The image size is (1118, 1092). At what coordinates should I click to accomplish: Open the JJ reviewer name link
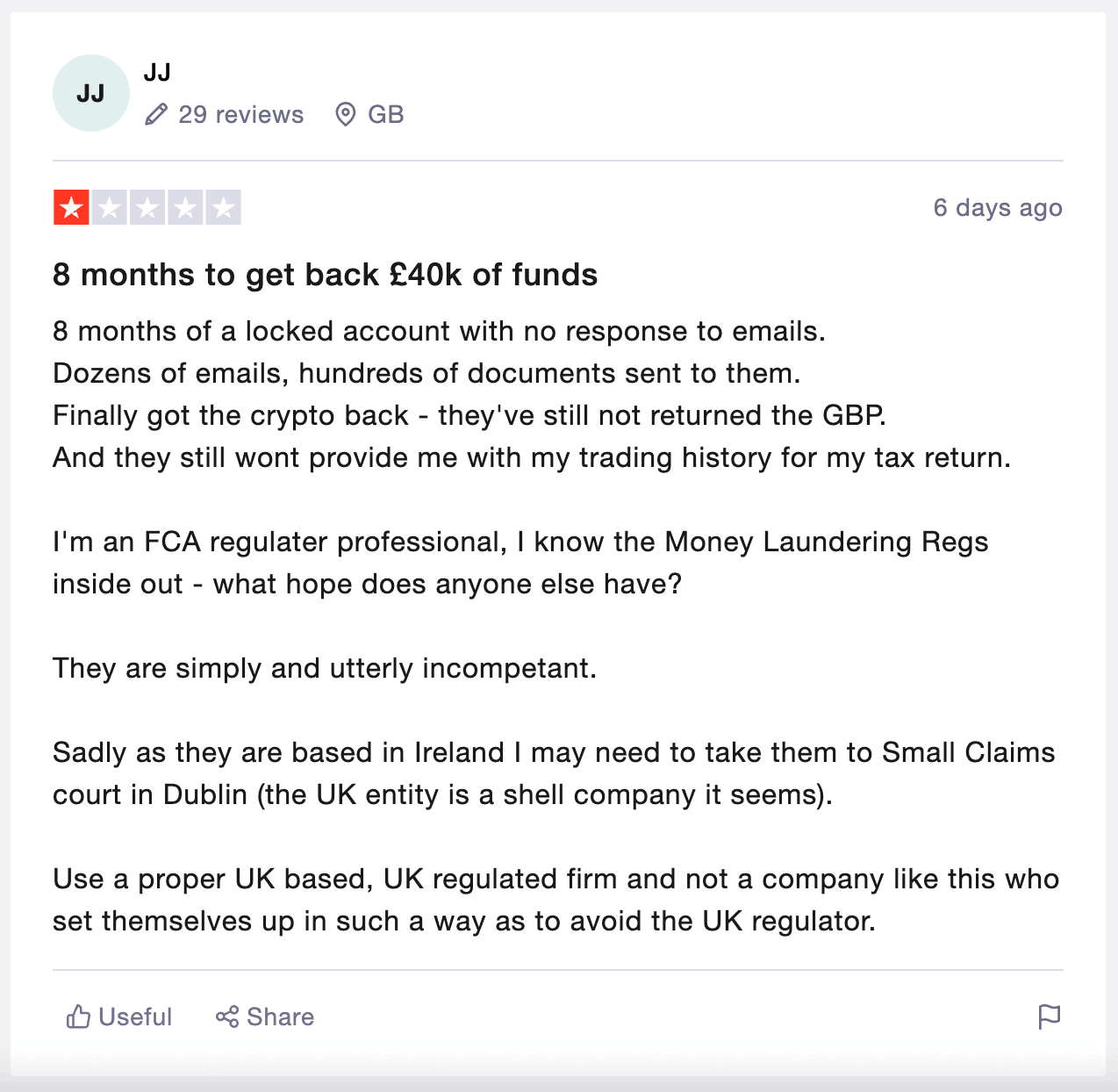(x=157, y=72)
